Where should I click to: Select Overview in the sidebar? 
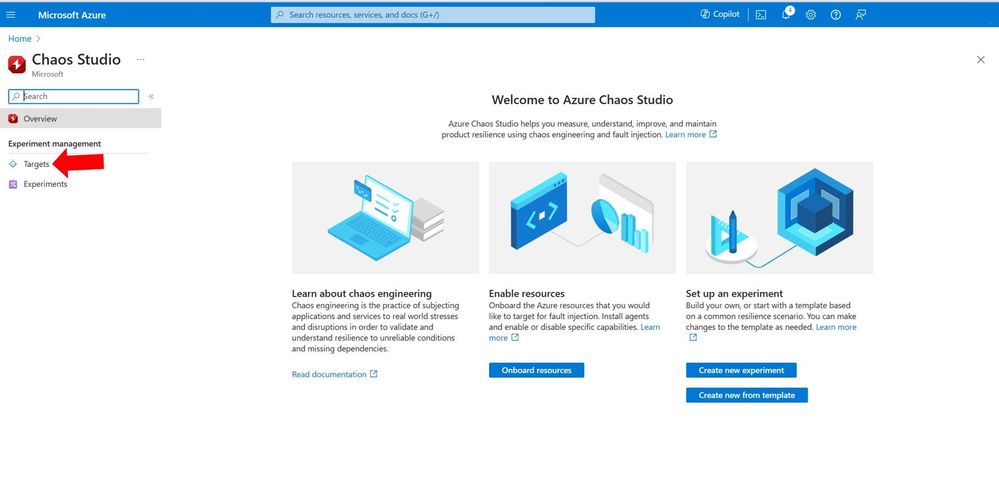coord(80,119)
